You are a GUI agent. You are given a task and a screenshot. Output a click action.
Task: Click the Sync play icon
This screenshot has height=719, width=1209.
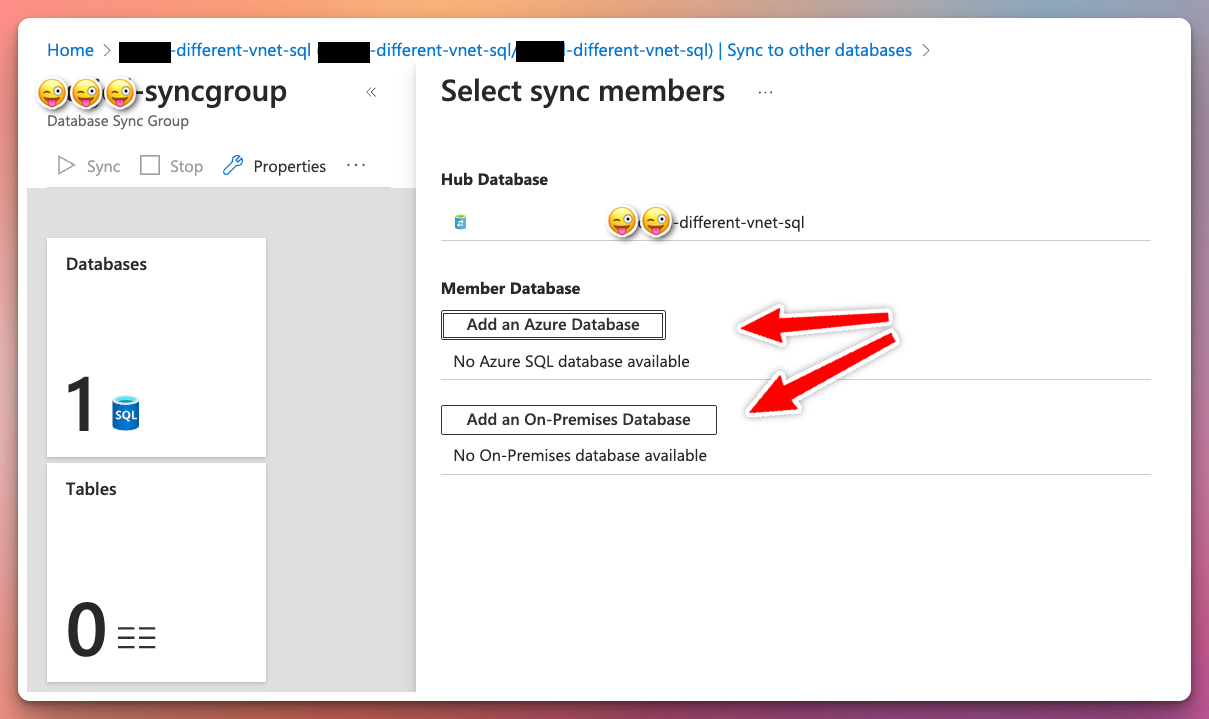[x=67, y=166]
